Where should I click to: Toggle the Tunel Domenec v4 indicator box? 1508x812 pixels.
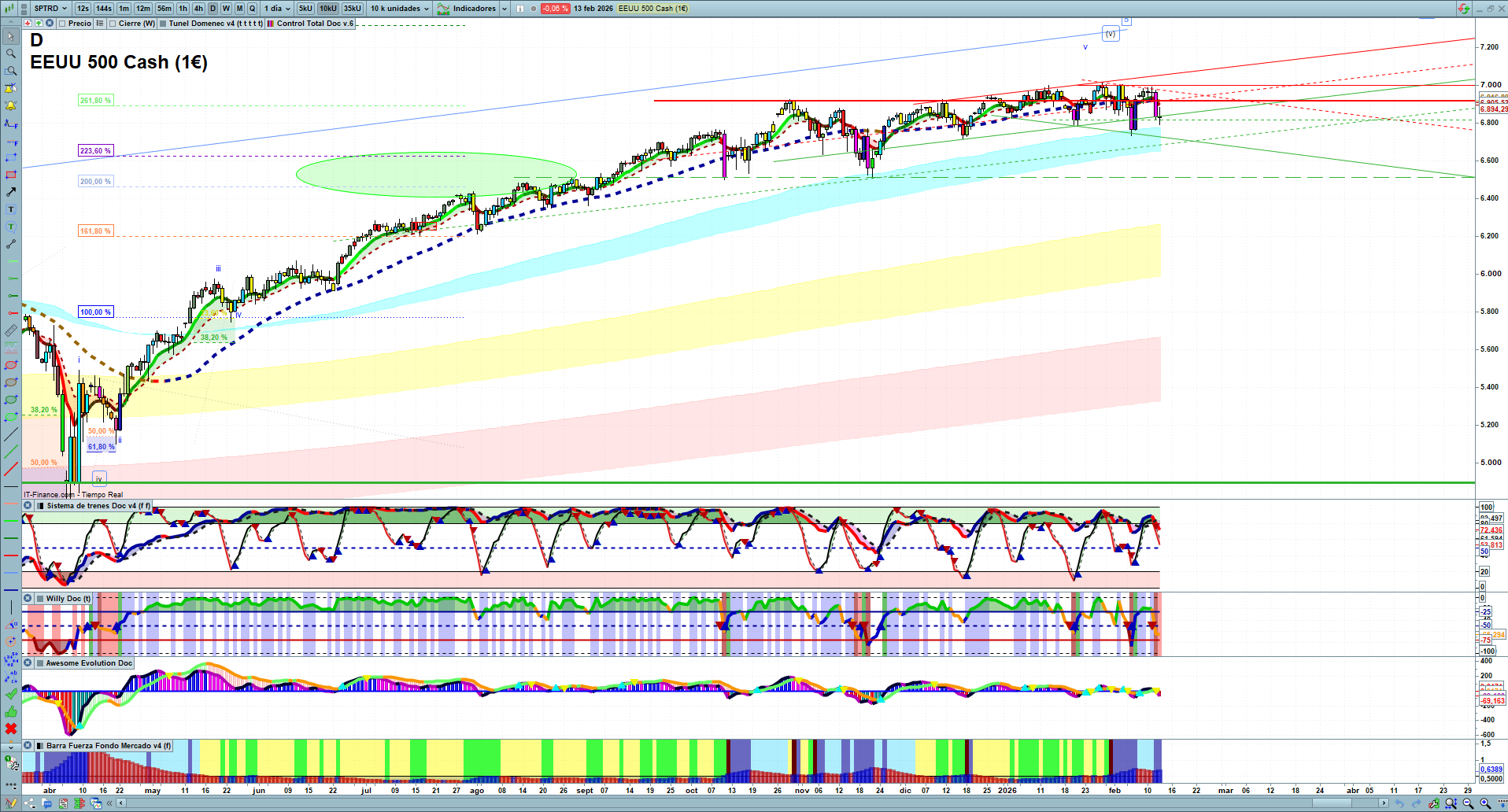pyautogui.click(x=163, y=24)
